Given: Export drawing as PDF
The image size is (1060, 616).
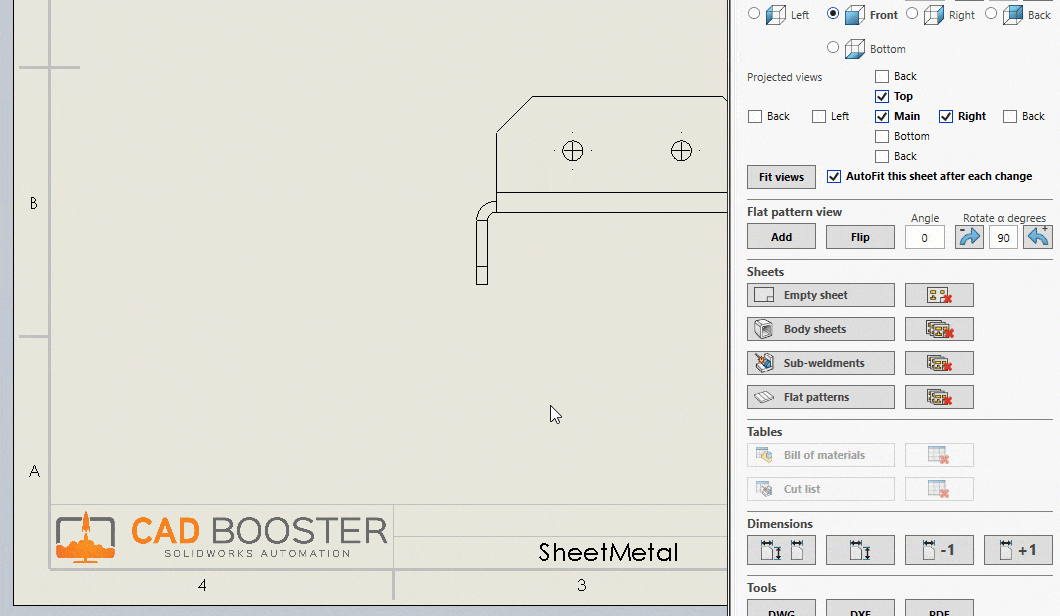Looking at the screenshot, I should tap(939, 608).
